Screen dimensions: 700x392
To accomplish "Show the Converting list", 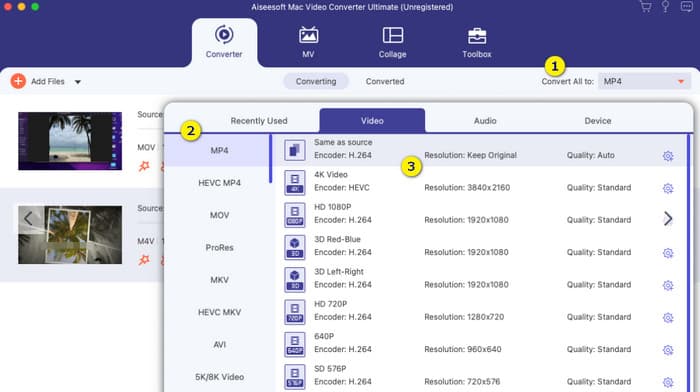I will click(316, 81).
